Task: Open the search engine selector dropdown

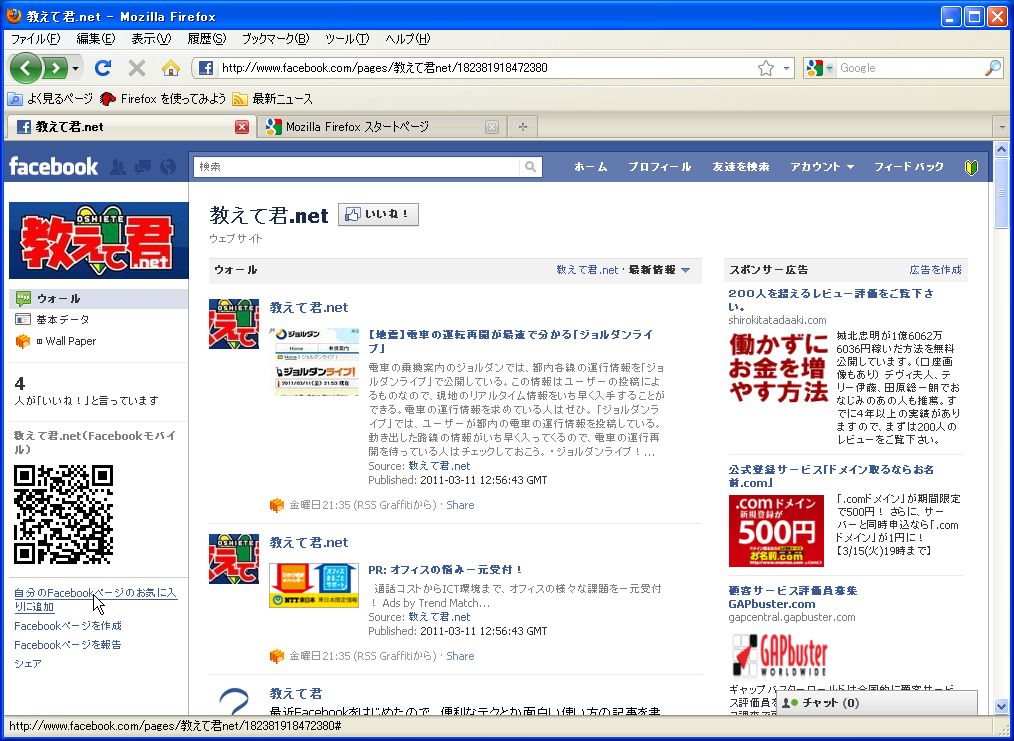Action: click(819, 68)
